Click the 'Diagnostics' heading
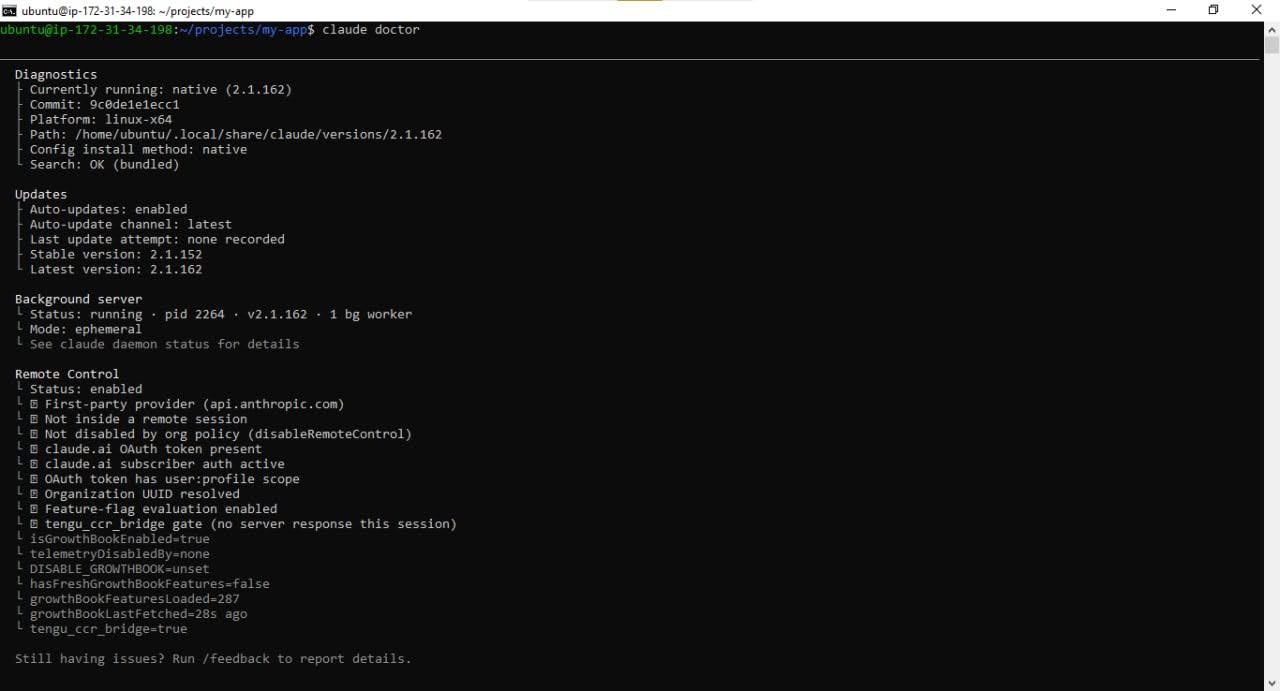The width and height of the screenshot is (1280, 691). coord(56,75)
